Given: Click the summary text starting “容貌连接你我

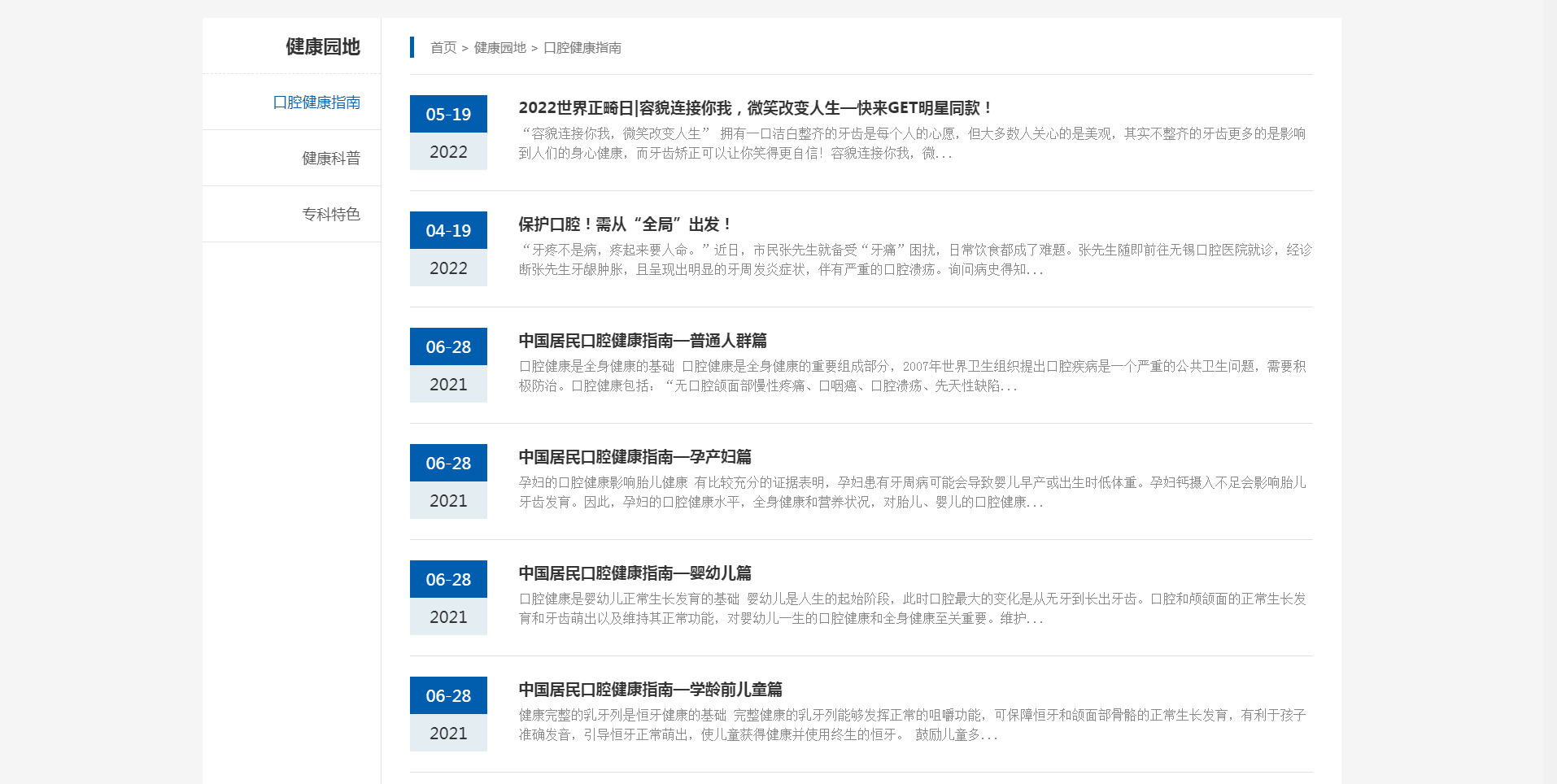Looking at the screenshot, I should point(911,143).
